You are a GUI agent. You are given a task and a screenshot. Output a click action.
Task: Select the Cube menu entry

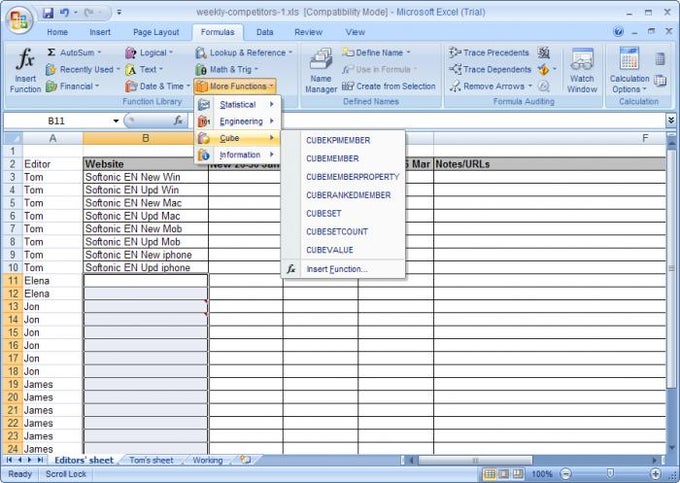click(x=237, y=138)
